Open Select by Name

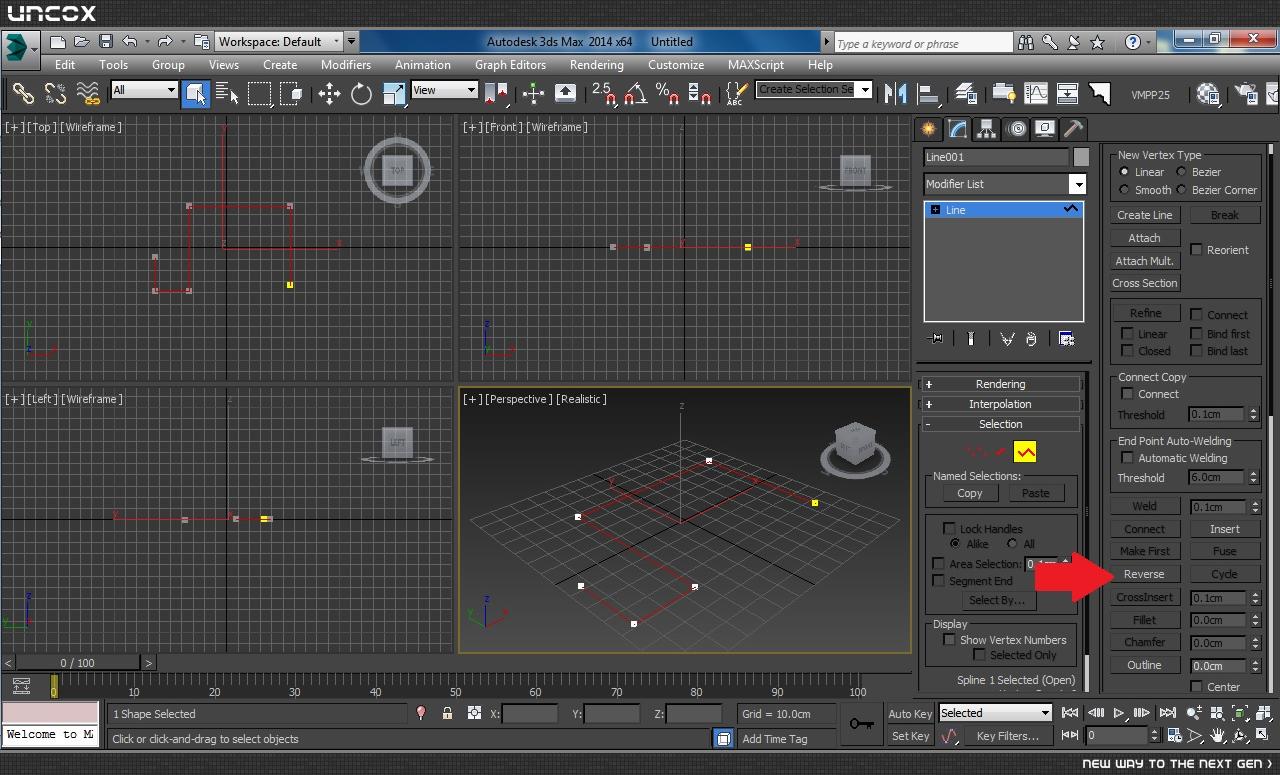(227, 94)
